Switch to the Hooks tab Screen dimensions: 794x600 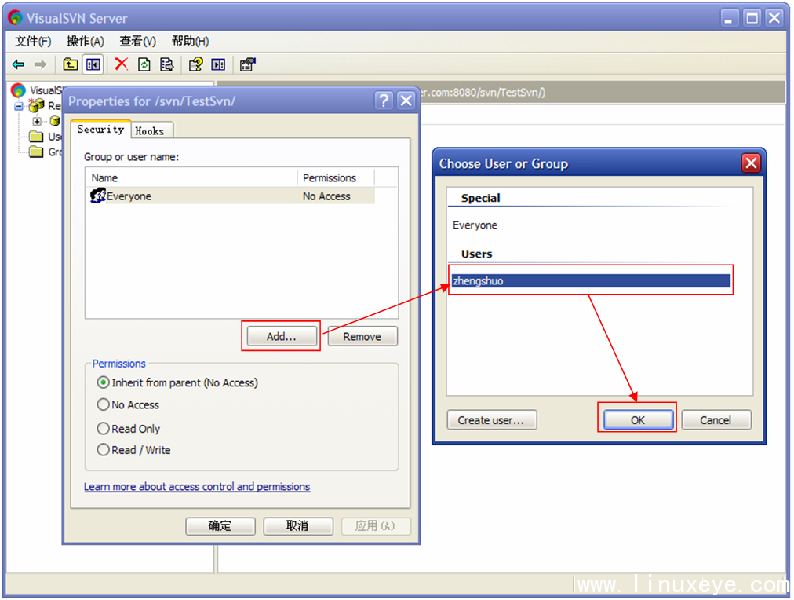[150, 131]
